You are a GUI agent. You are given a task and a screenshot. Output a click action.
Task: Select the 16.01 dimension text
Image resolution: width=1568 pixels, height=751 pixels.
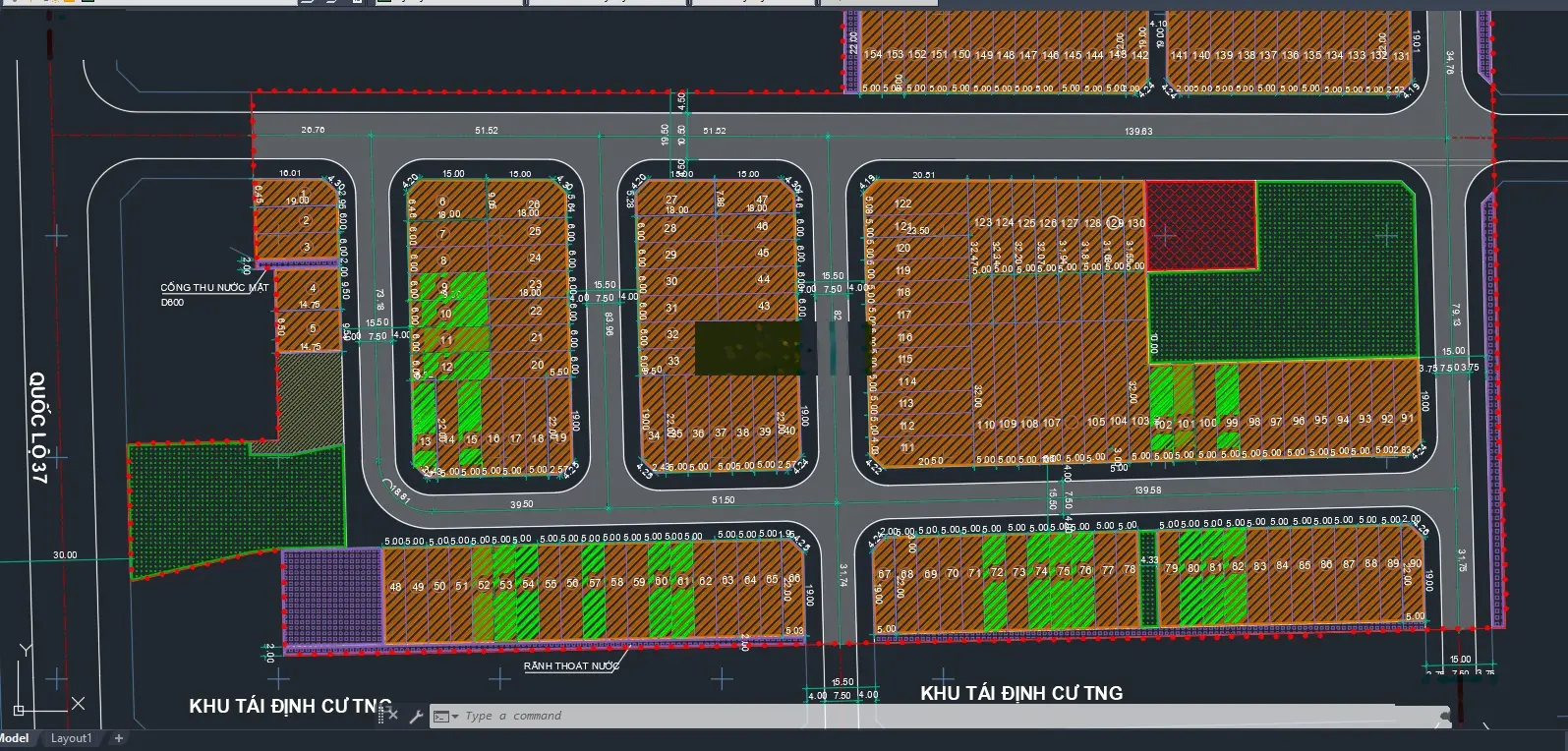click(290, 173)
